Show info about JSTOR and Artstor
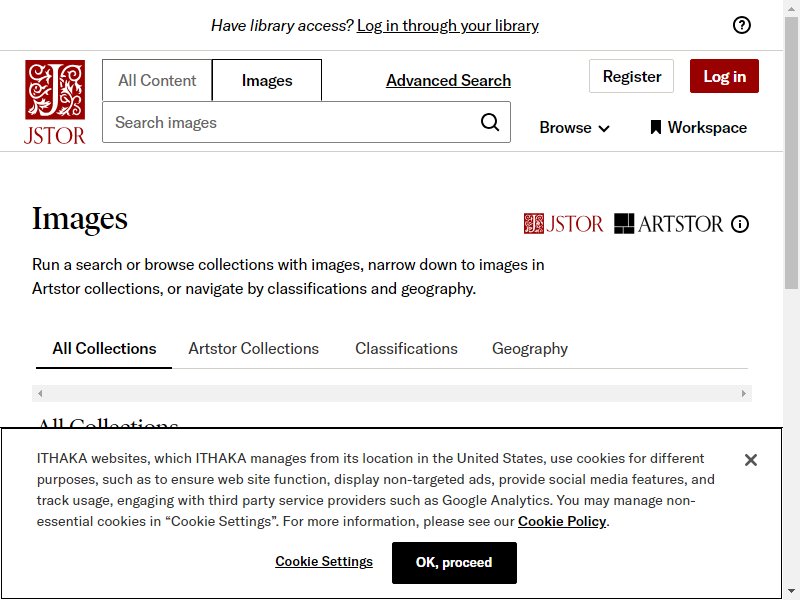 [740, 224]
